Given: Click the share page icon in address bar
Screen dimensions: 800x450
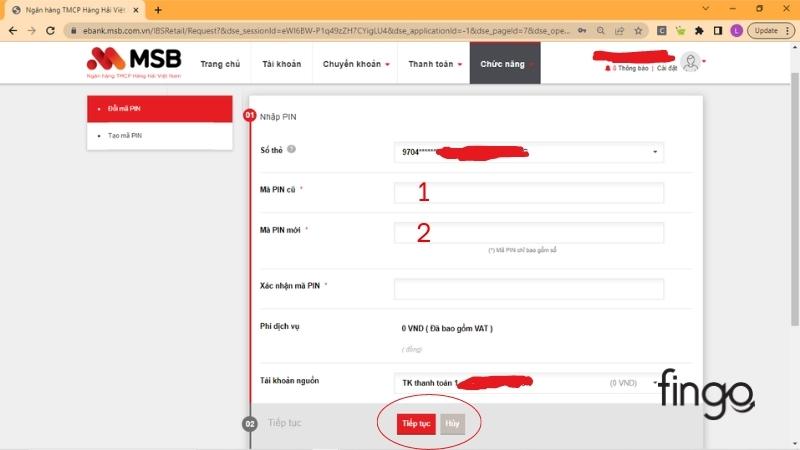Looking at the screenshot, I should point(619,31).
